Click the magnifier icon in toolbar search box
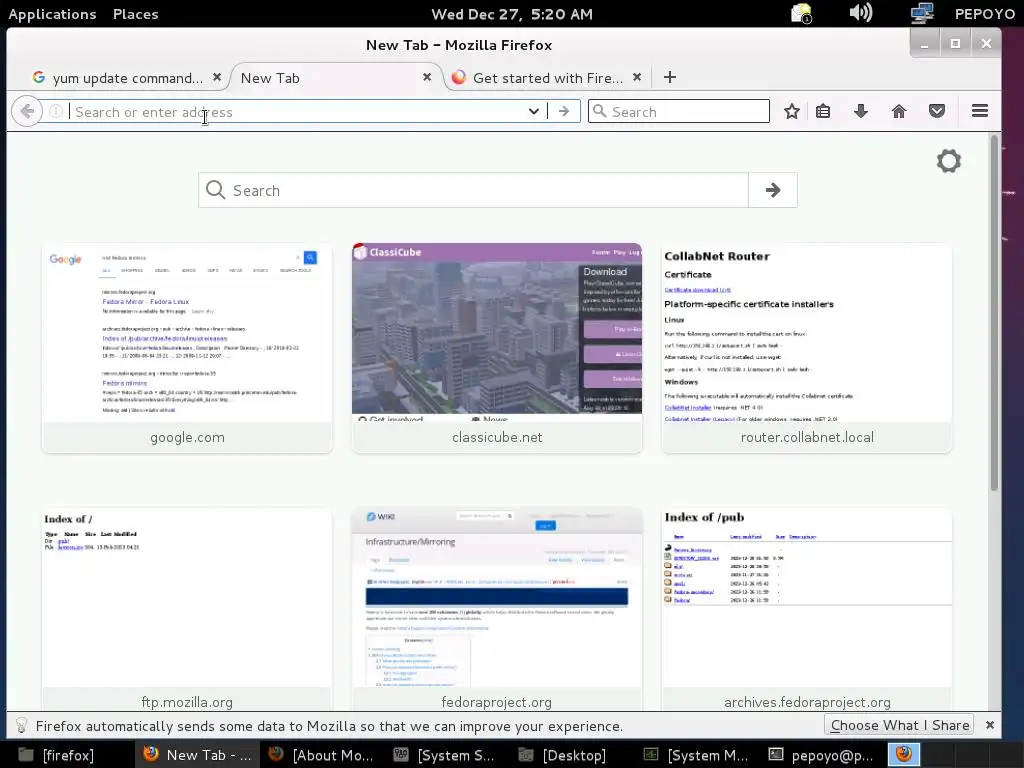 600,111
